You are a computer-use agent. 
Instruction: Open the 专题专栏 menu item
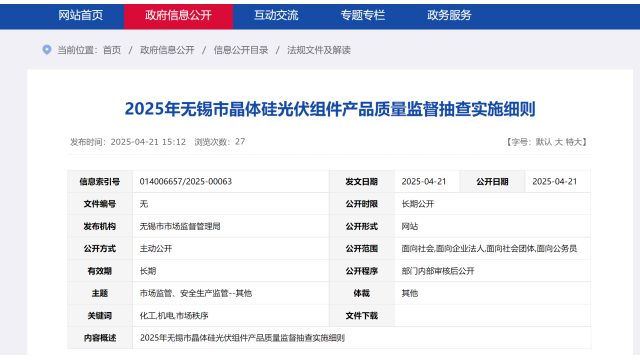coord(363,16)
